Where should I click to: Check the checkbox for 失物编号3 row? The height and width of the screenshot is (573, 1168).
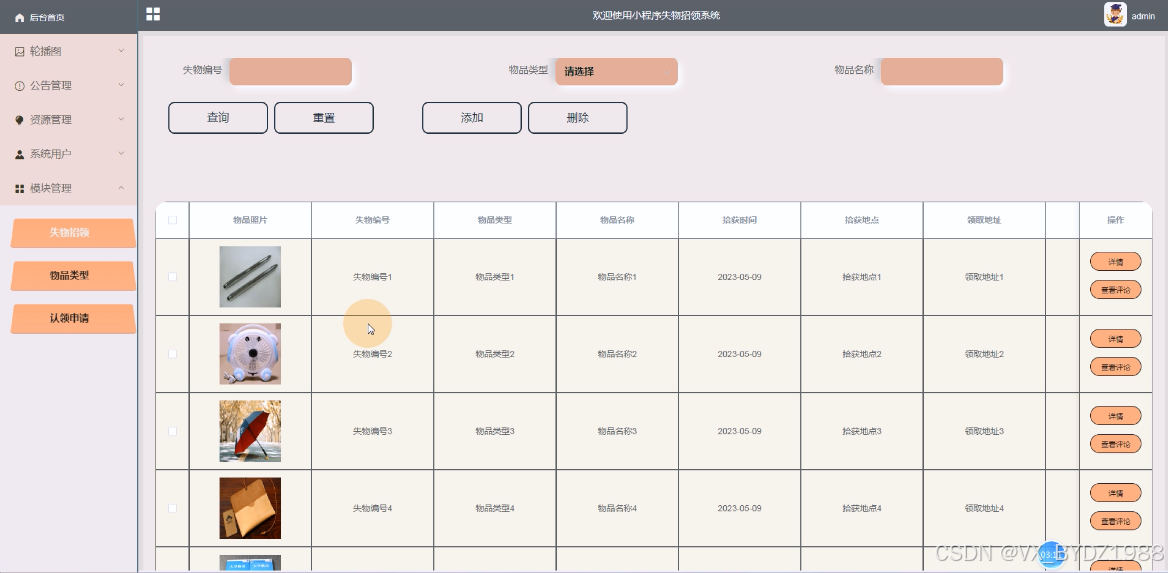173,431
